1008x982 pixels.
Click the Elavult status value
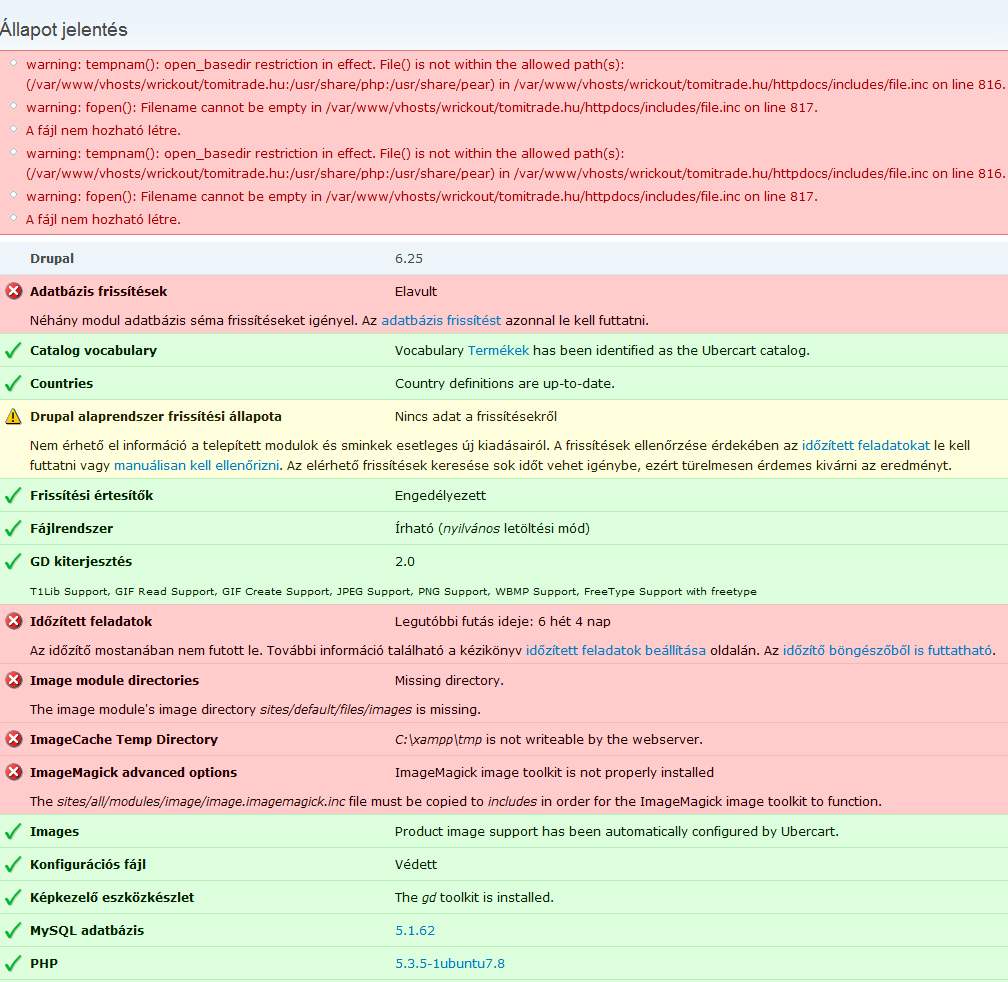[416, 291]
